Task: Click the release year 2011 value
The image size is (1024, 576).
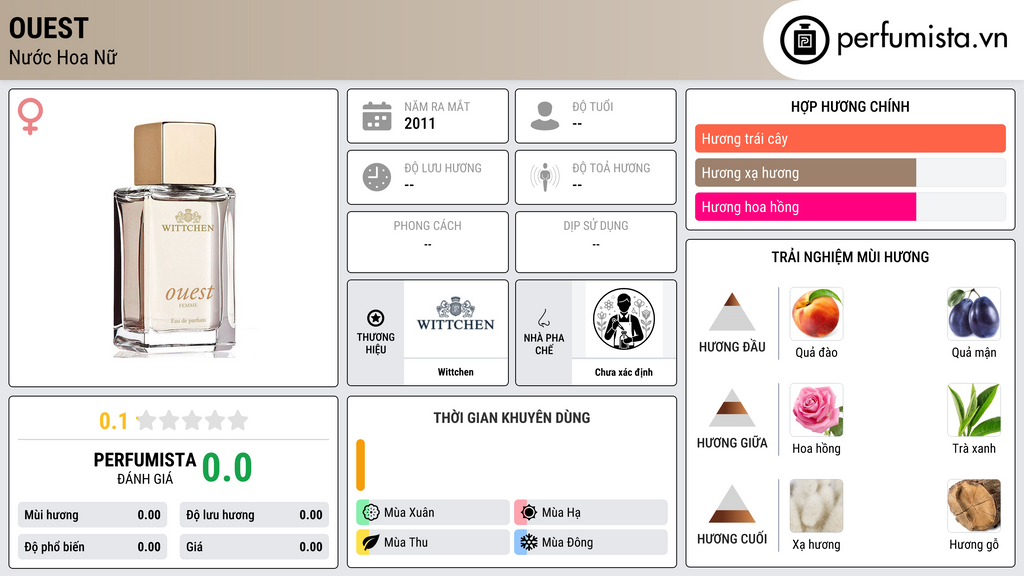Action: (x=419, y=123)
